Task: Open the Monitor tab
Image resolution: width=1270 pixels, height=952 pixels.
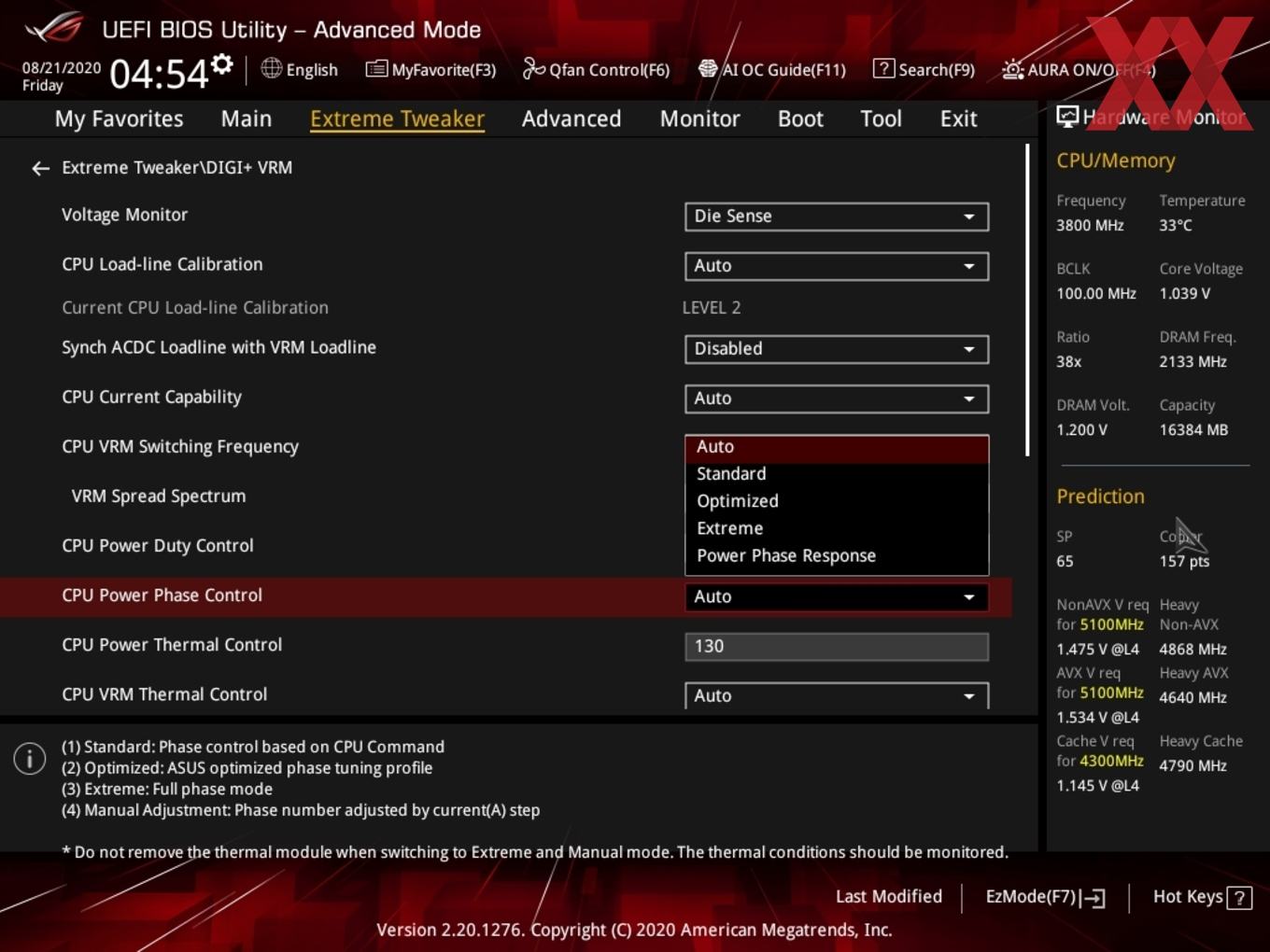Action: (x=700, y=119)
